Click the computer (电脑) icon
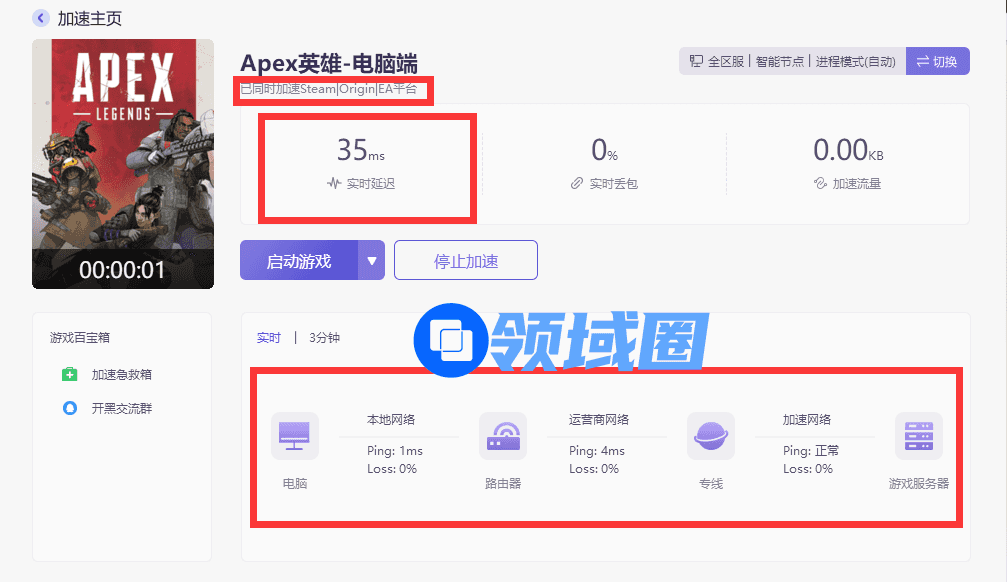The width and height of the screenshot is (1007, 582). point(295,436)
